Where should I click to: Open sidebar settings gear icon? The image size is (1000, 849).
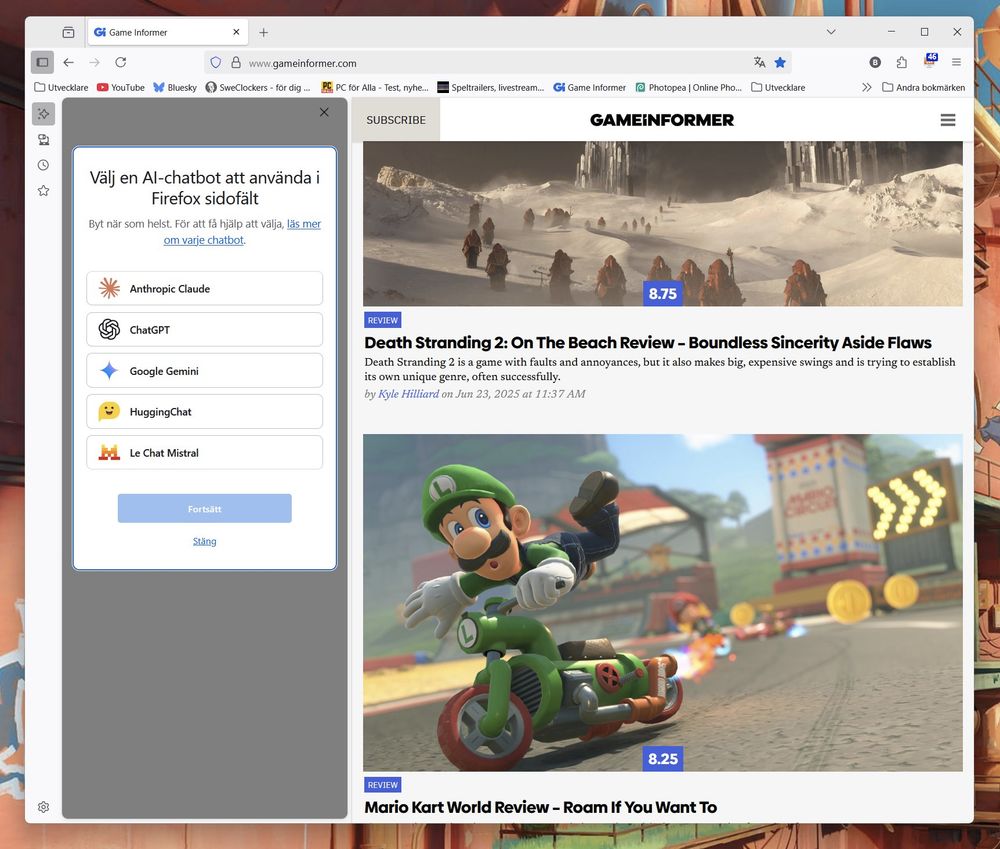tap(43, 807)
